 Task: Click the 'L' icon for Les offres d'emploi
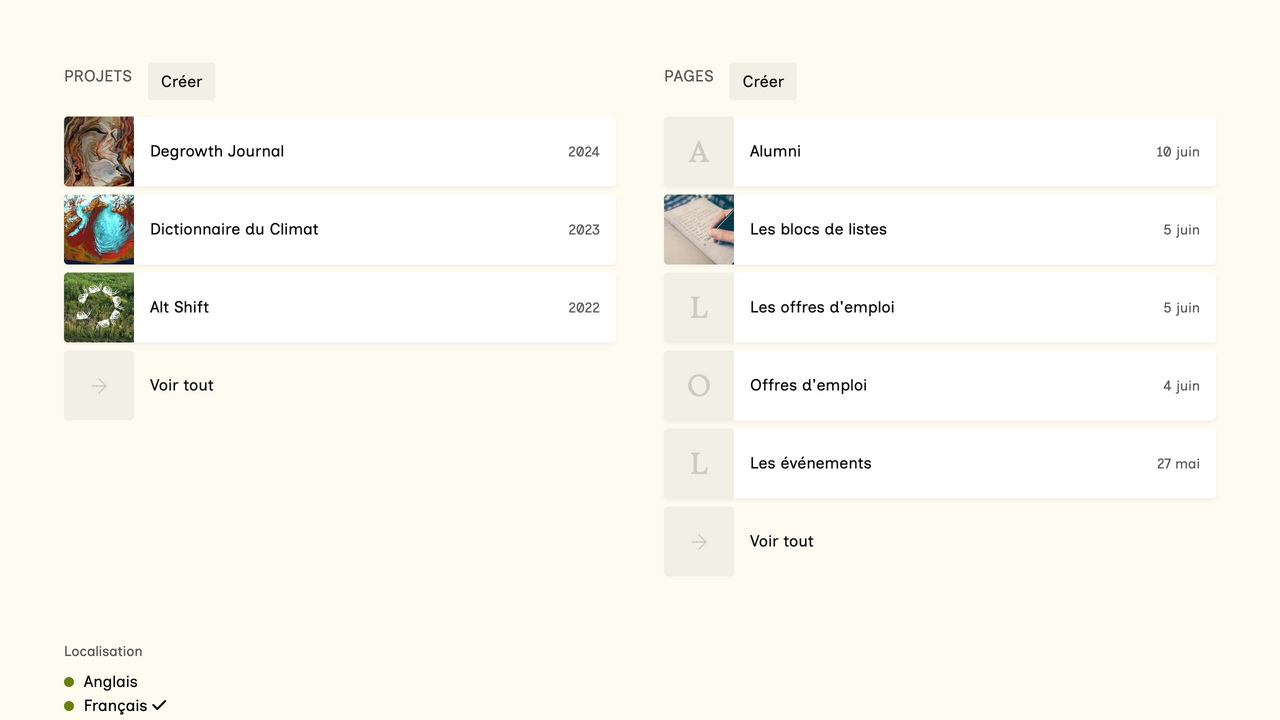[699, 307]
